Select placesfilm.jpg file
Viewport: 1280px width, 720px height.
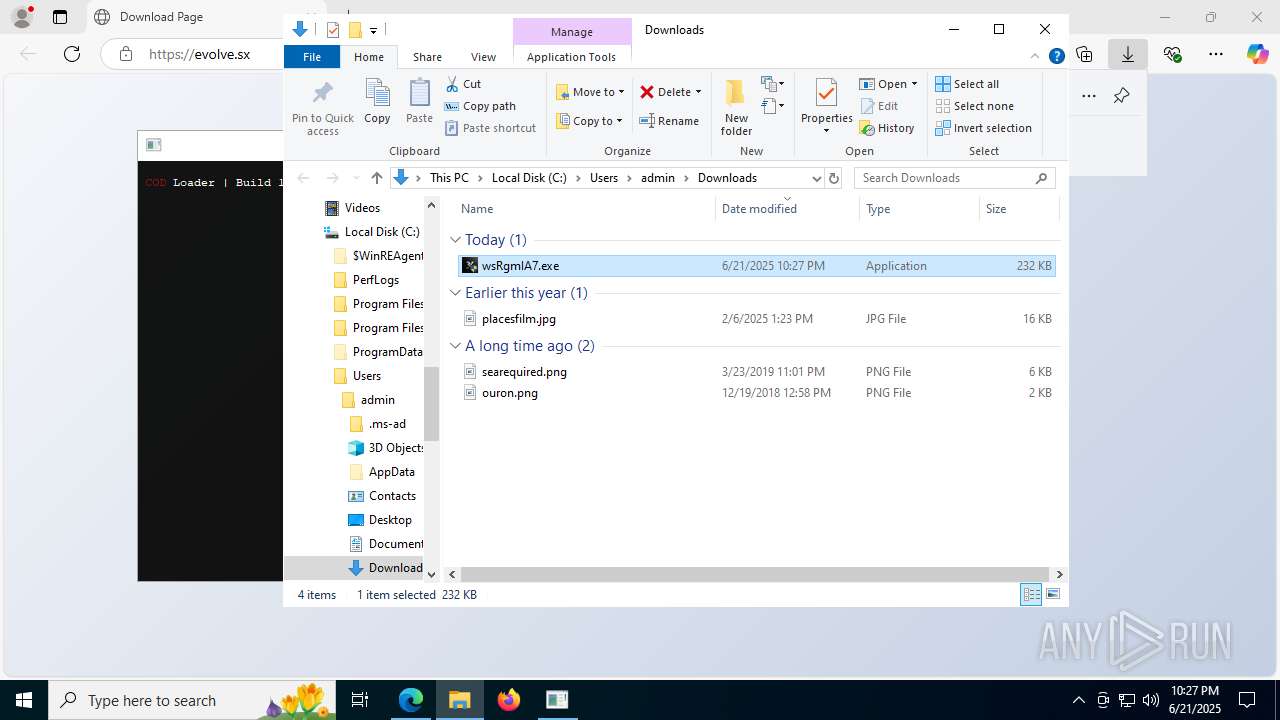(x=756, y=319)
